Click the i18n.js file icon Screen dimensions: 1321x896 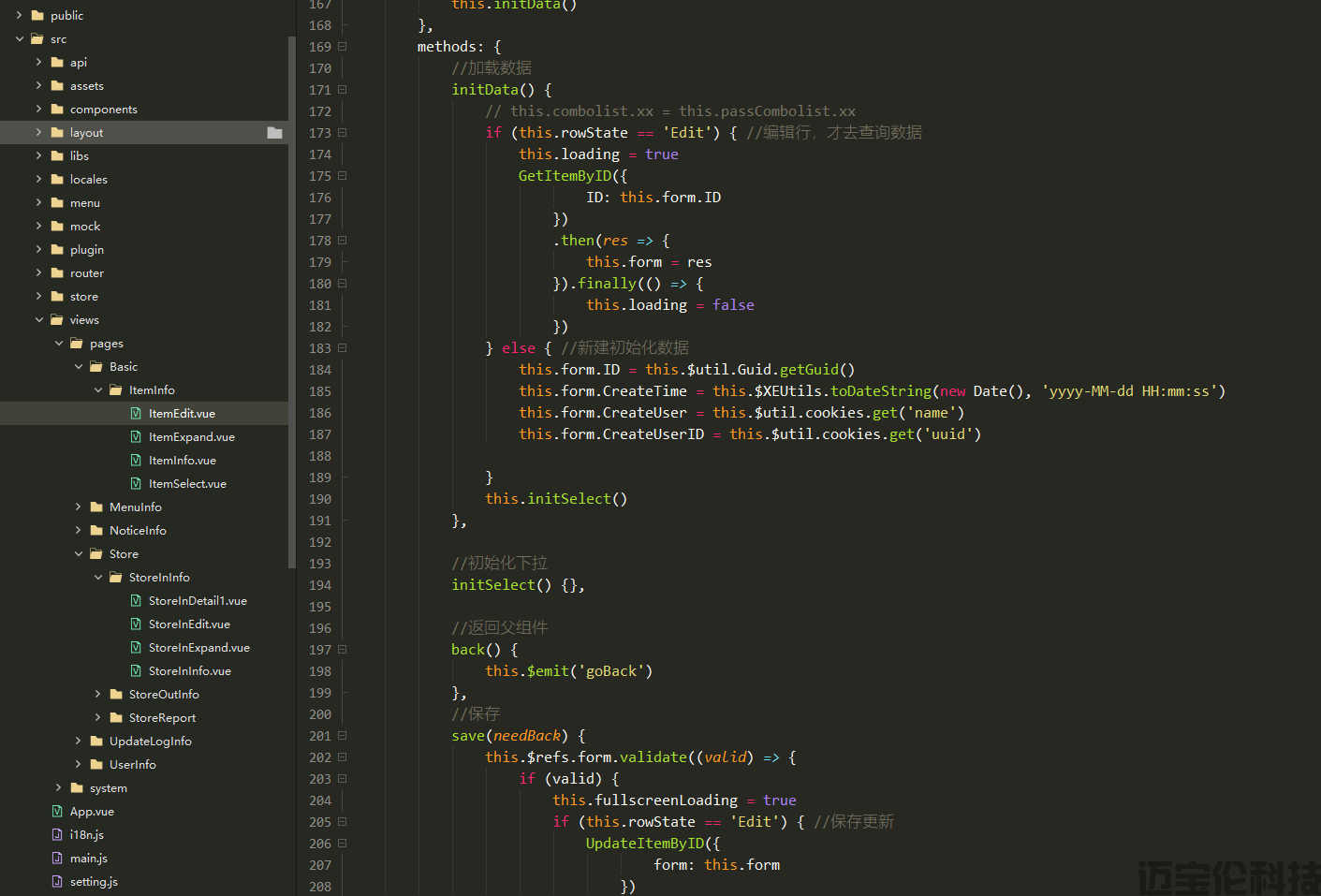coord(57,834)
